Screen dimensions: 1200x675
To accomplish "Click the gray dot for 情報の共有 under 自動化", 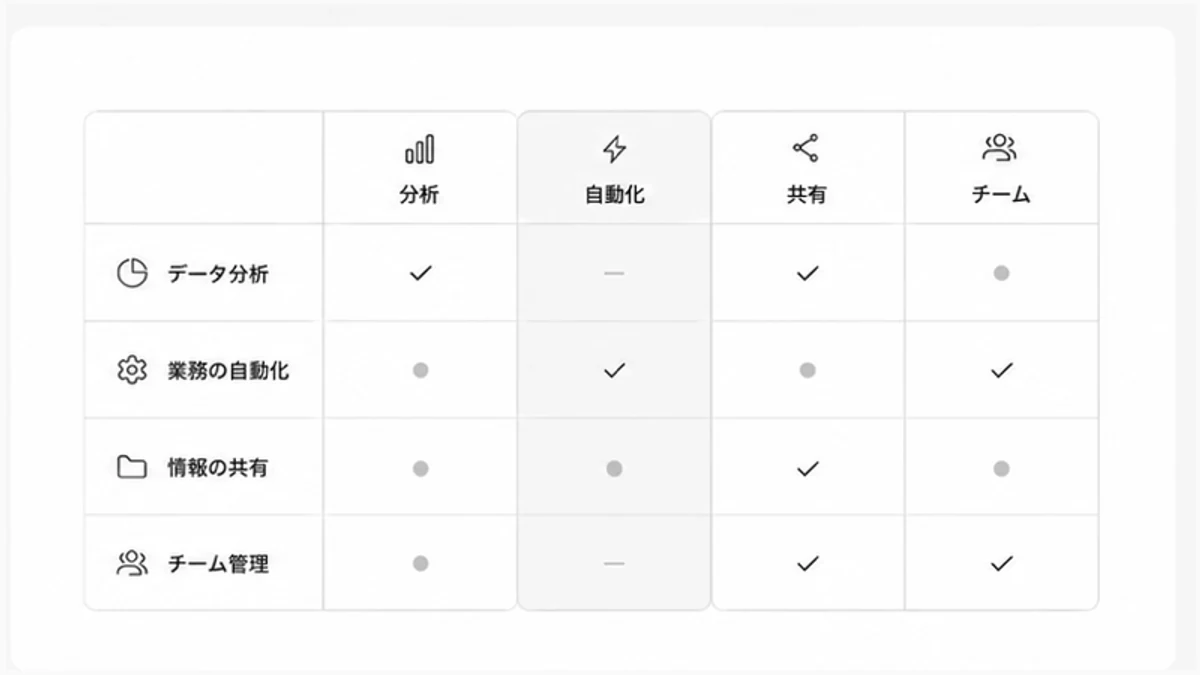I will pyautogui.click(x=614, y=468).
